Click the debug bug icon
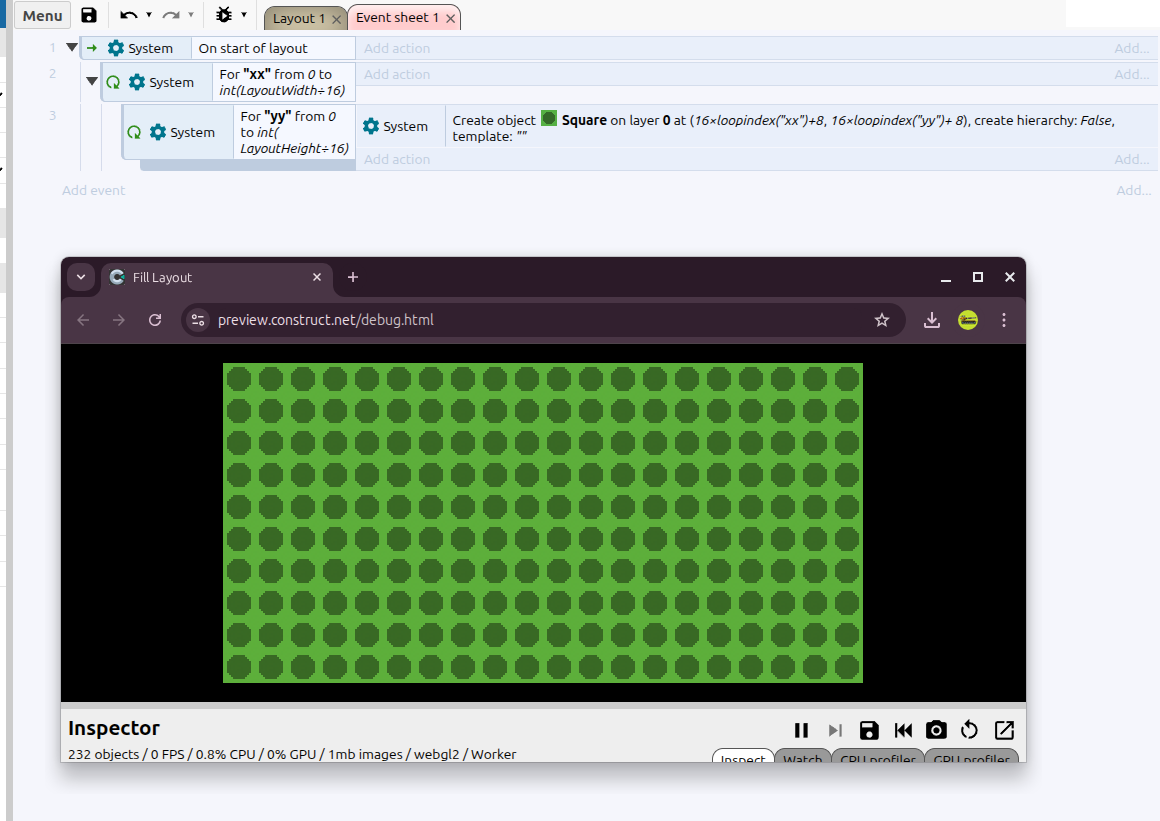 pos(223,16)
